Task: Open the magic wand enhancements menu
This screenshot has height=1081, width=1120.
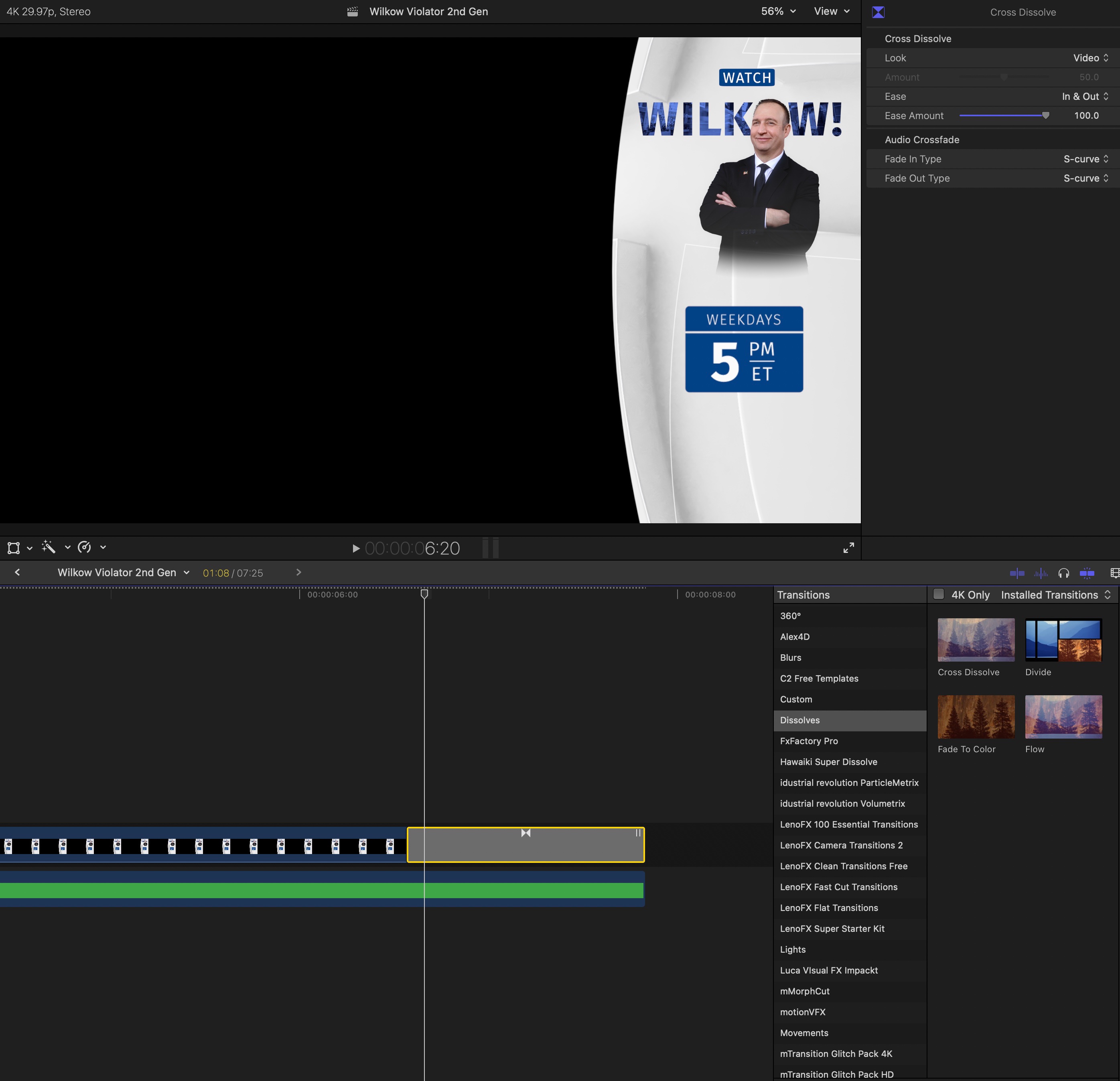Action: pos(49,547)
